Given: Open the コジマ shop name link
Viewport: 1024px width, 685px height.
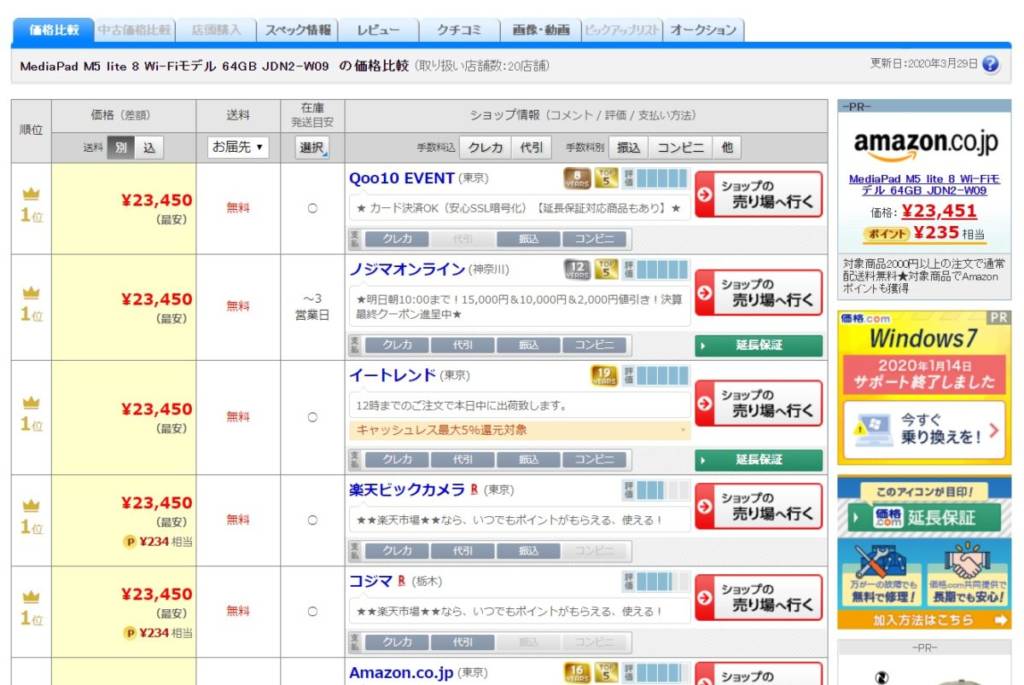Looking at the screenshot, I should pyautogui.click(x=371, y=581).
